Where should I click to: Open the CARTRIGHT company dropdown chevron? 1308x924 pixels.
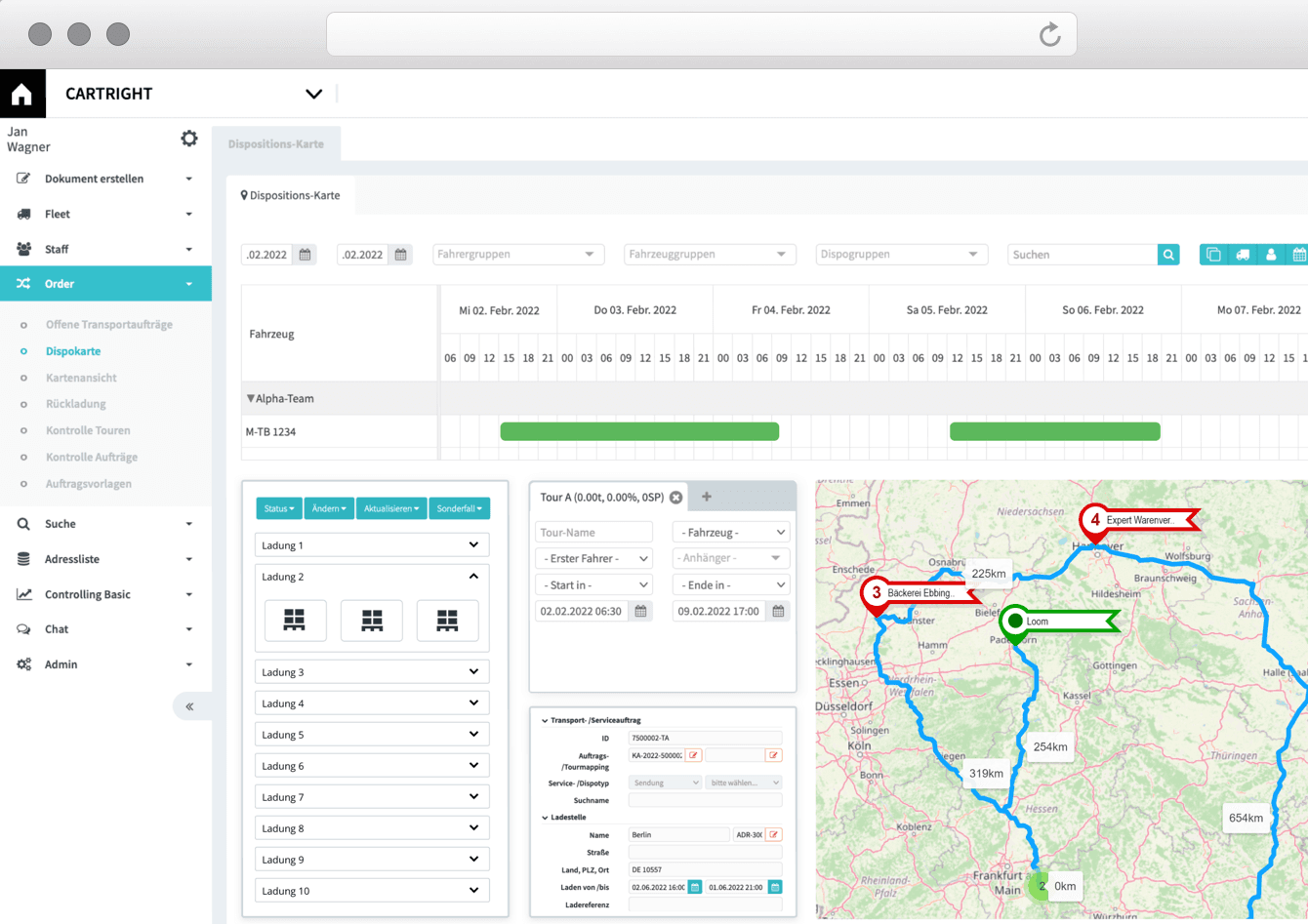313,95
